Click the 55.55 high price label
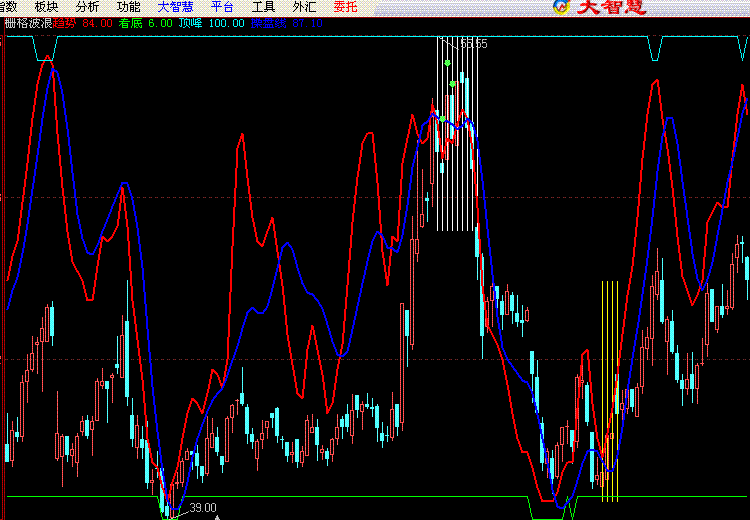Image resolution: width=750 pixels, height=520 pixels. [x=474, y=44]
